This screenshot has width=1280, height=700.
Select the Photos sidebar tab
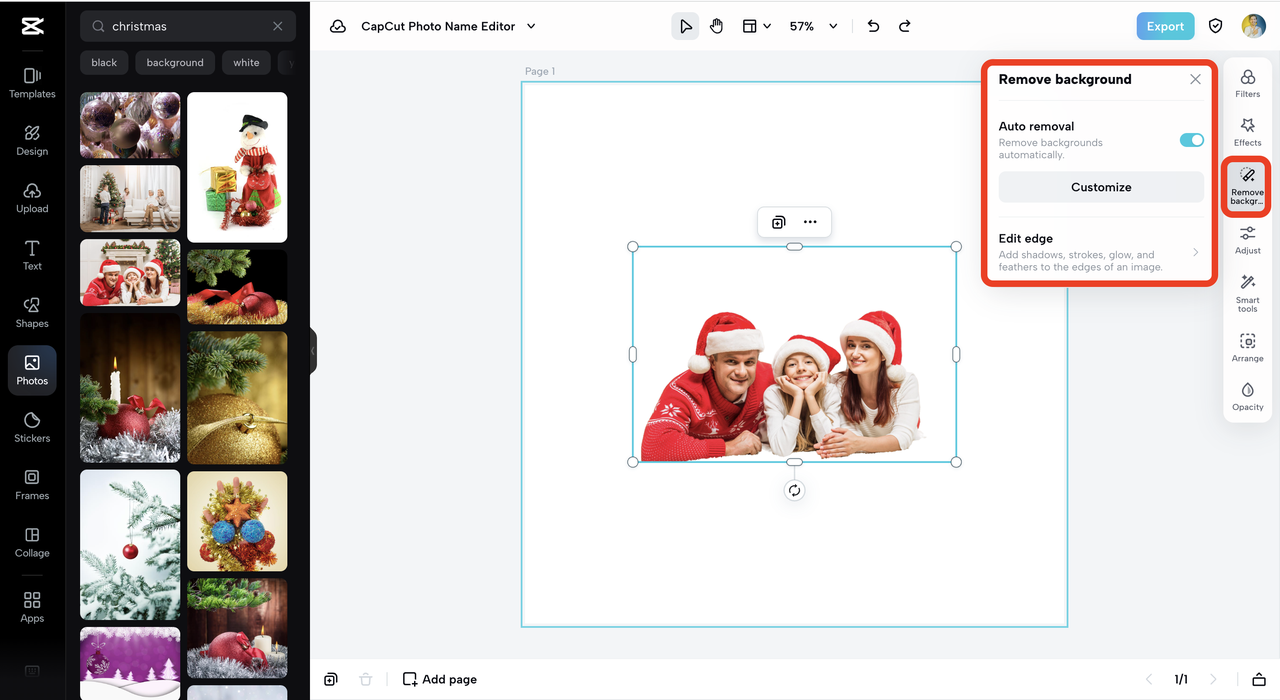[x=32, y=370]
